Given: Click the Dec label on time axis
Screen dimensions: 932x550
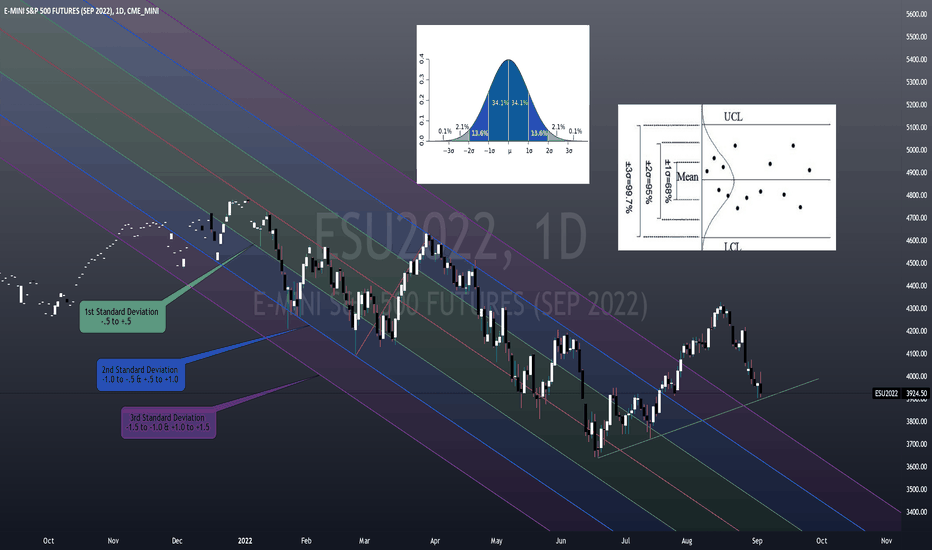Looking at the screenshot, I should click(177, 540).
